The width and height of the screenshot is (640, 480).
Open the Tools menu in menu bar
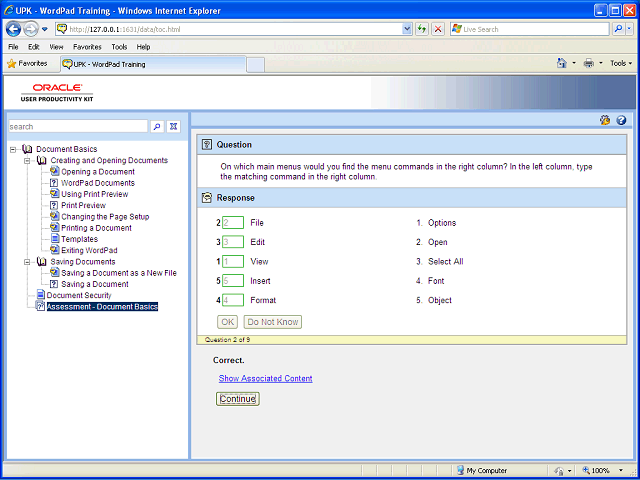119,47
